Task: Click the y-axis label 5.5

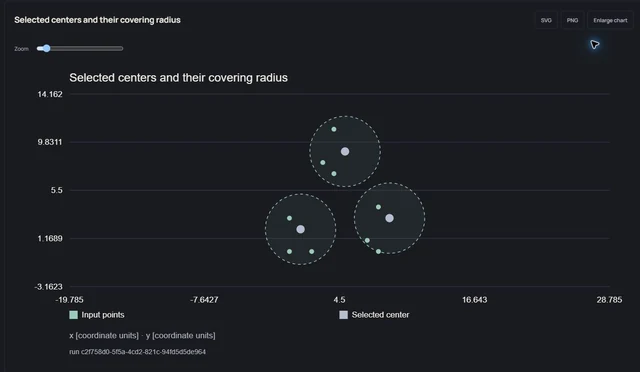Action: click(57, 190)
